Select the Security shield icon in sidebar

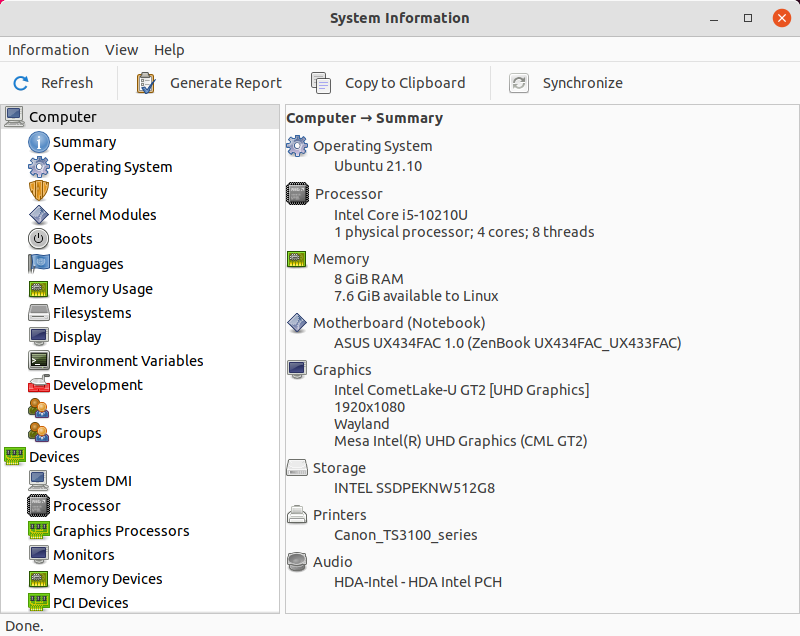(39, 190)
